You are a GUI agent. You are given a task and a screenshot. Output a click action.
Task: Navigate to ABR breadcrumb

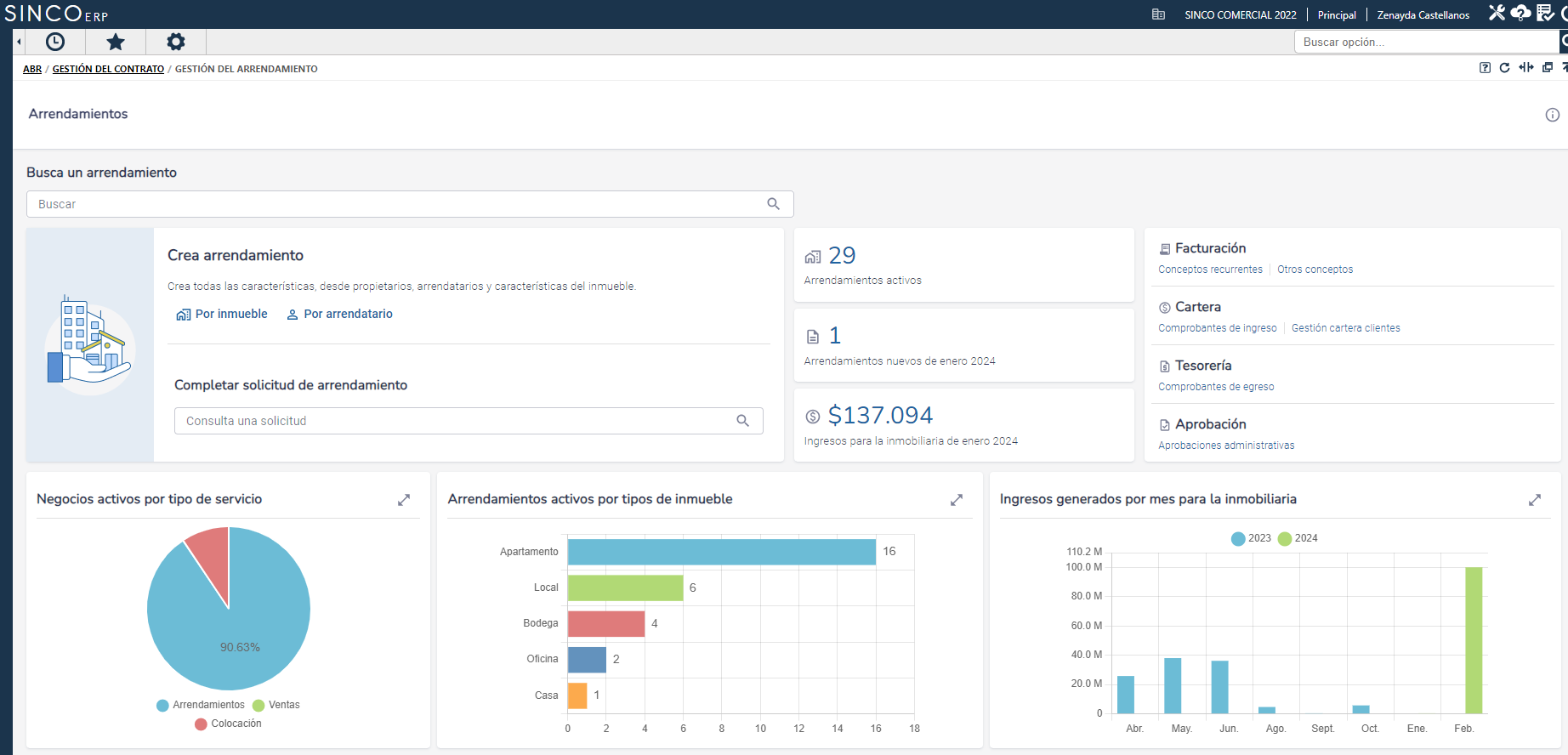(32, 69)
